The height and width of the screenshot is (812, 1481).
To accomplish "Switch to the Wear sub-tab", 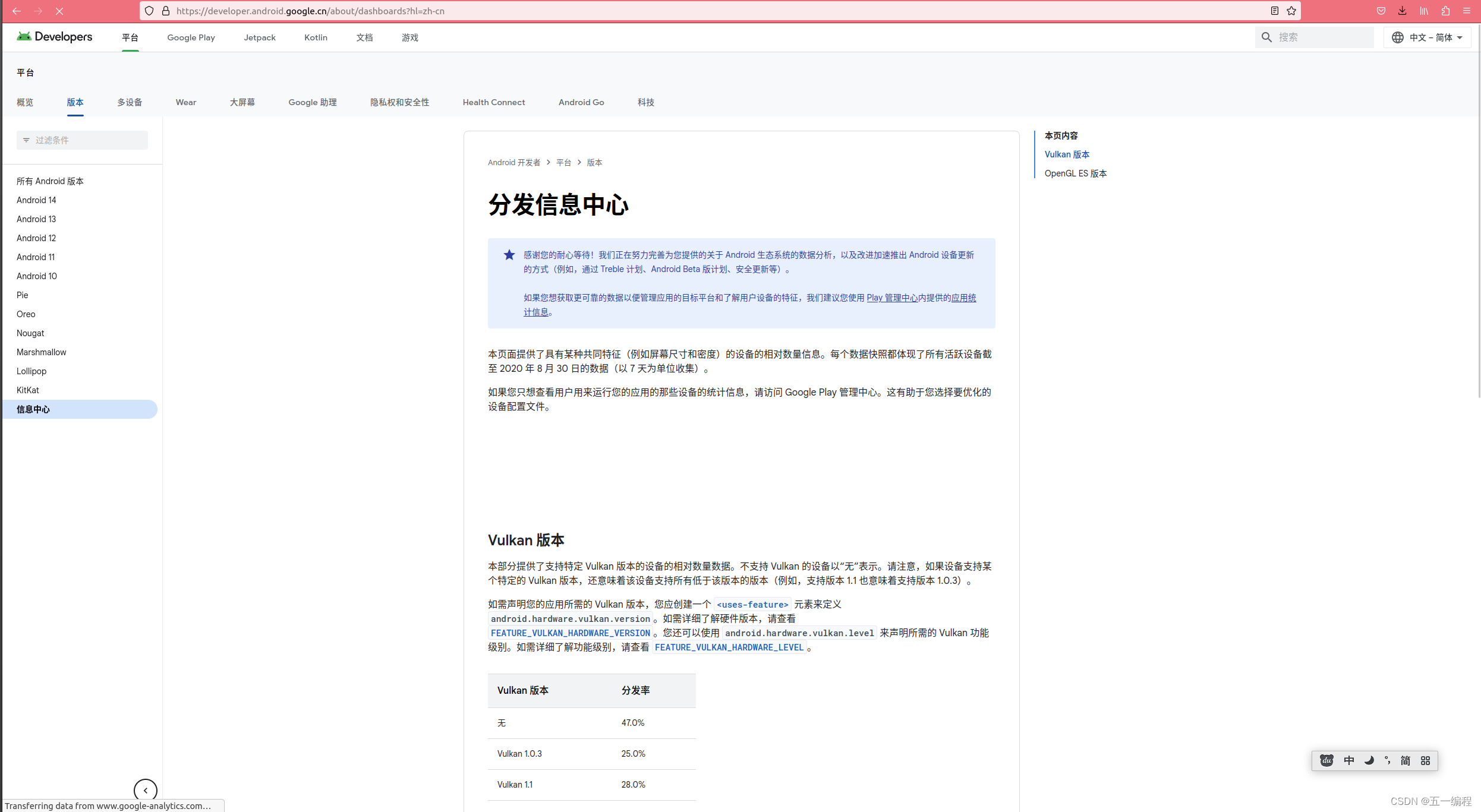I will point(186,102).
